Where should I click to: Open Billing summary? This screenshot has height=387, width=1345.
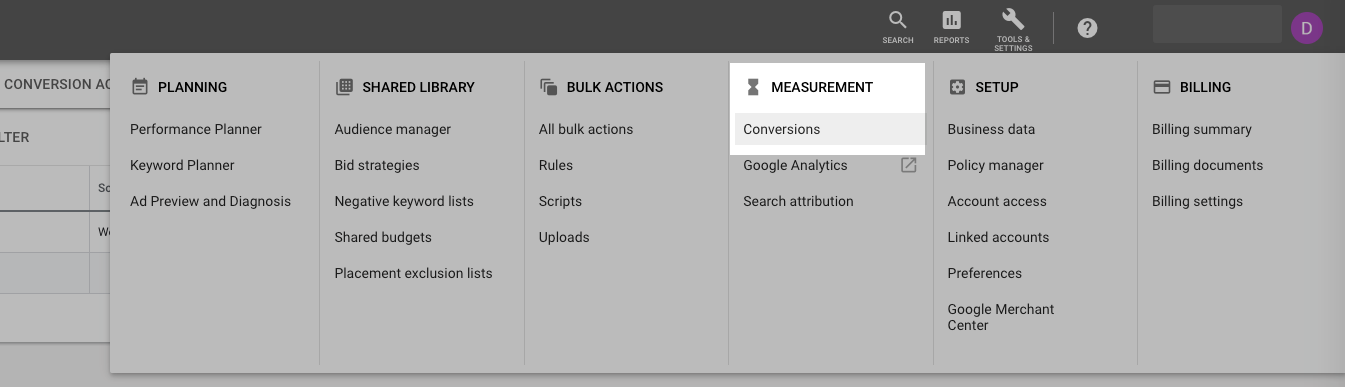click(1201, 129)
